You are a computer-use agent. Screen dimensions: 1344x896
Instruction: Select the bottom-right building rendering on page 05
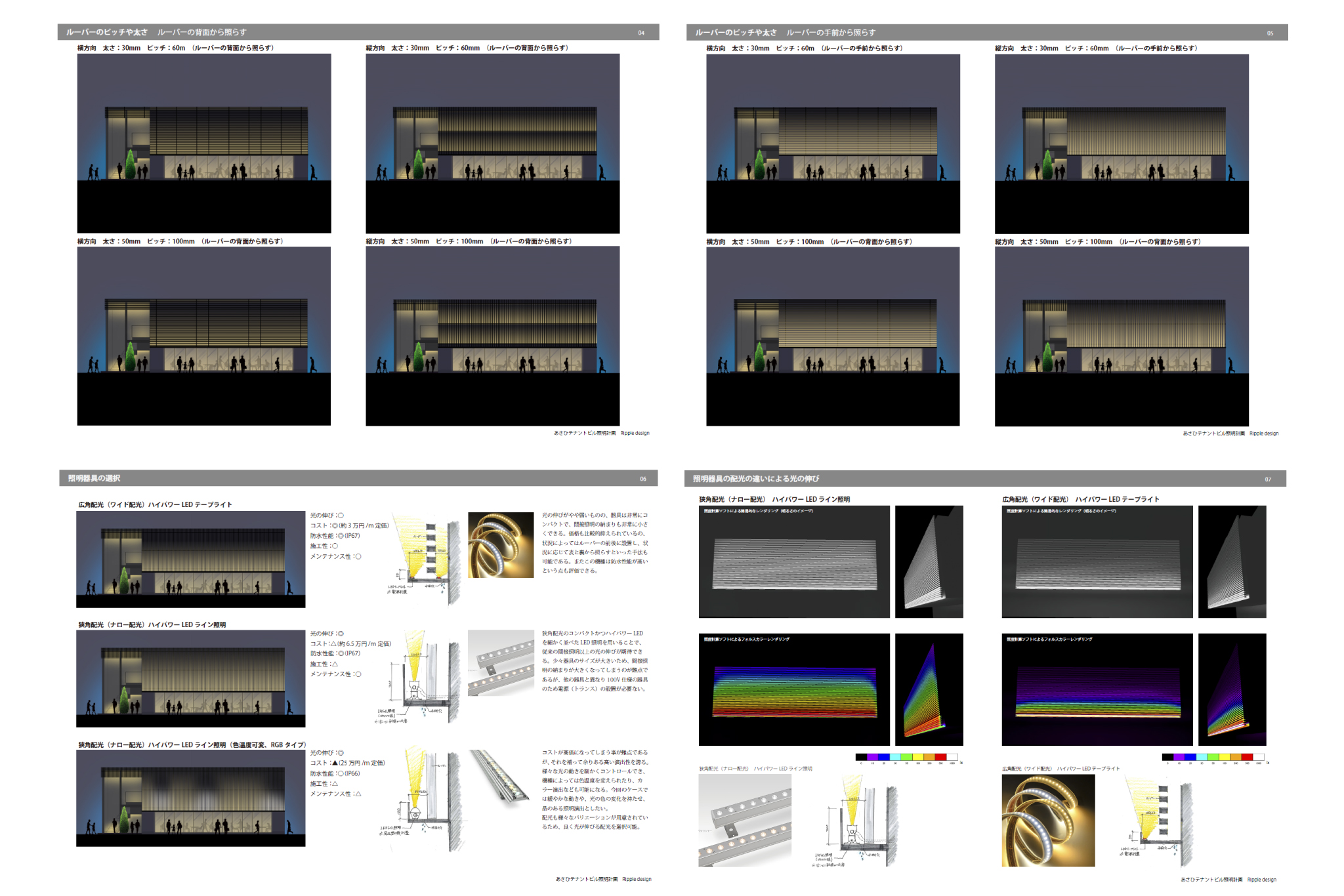click(x=1122, y=336)
